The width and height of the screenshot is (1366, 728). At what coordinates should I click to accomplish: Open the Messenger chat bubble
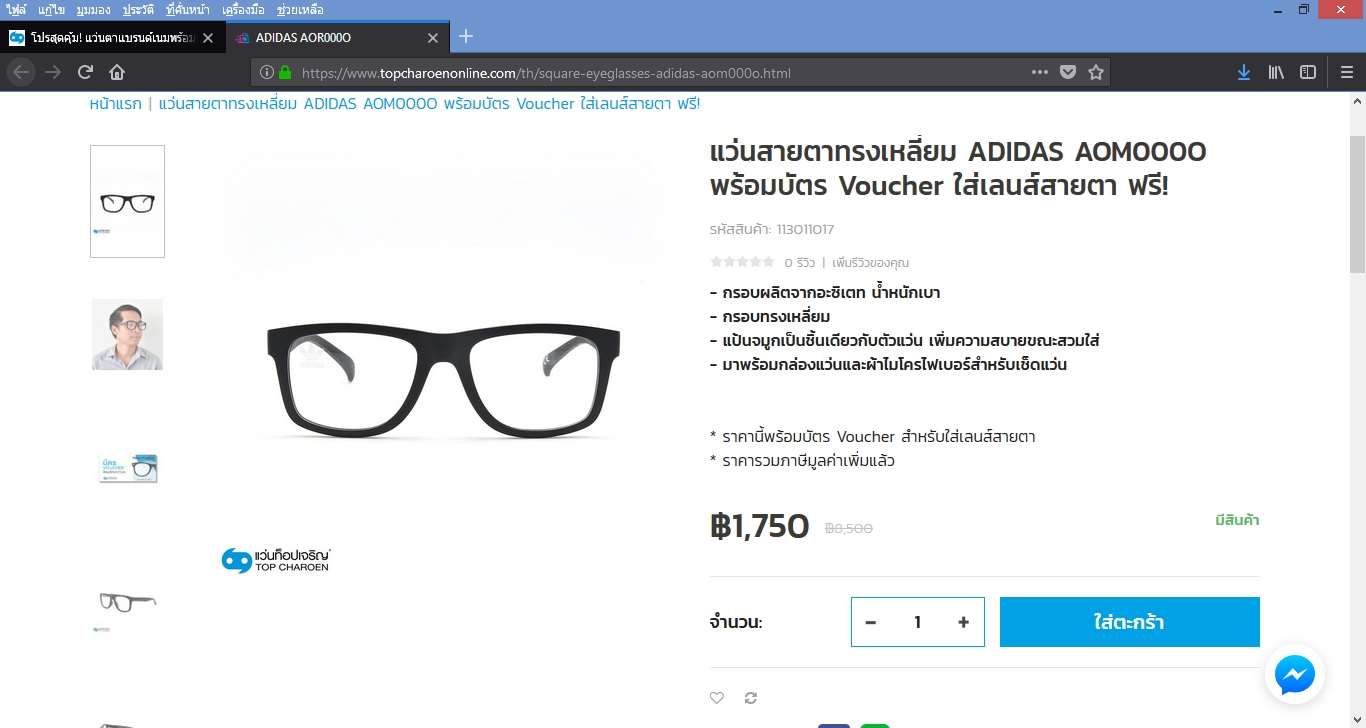(x=1295, y=675)
